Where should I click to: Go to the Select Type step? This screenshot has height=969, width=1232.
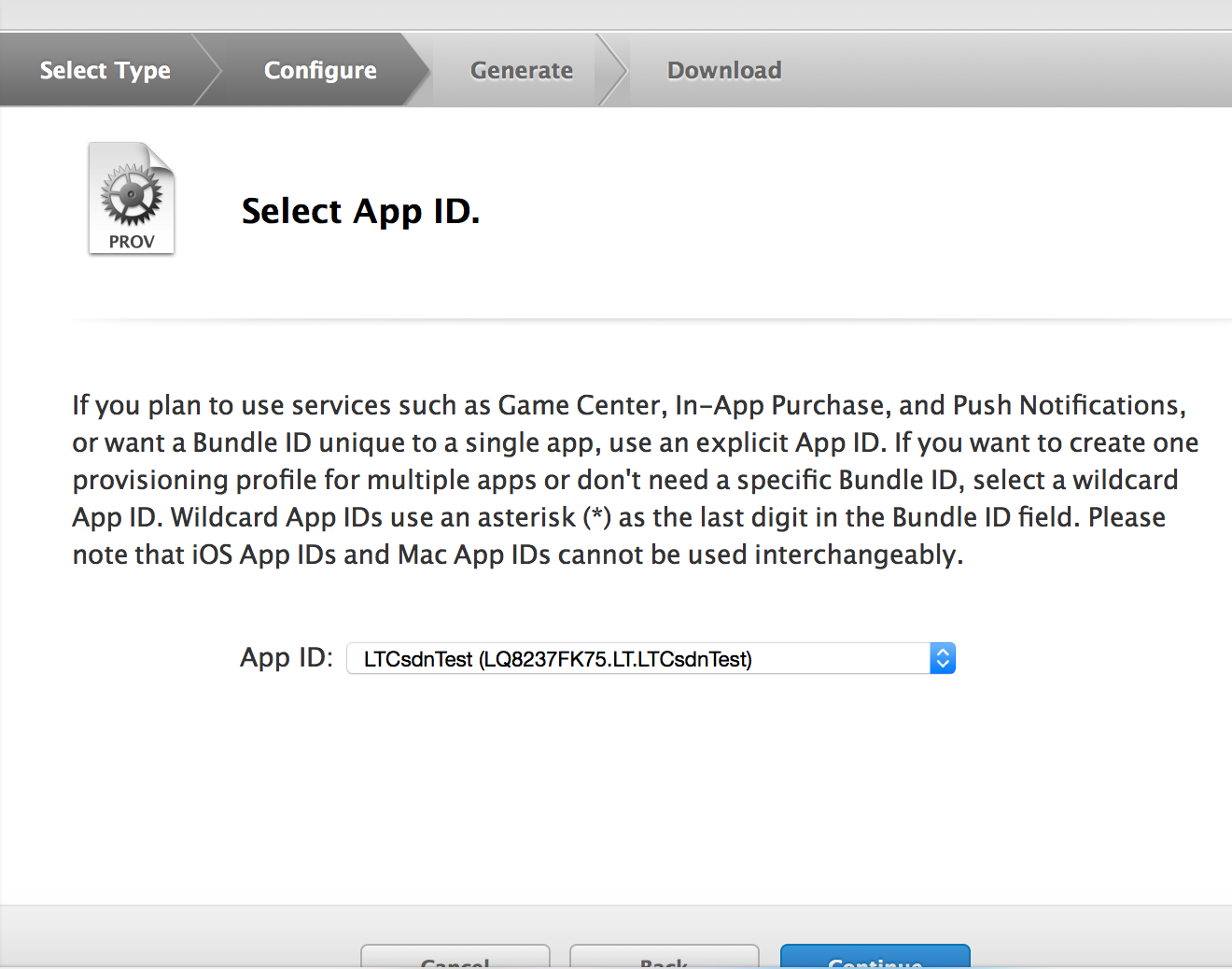coord(105,70)
